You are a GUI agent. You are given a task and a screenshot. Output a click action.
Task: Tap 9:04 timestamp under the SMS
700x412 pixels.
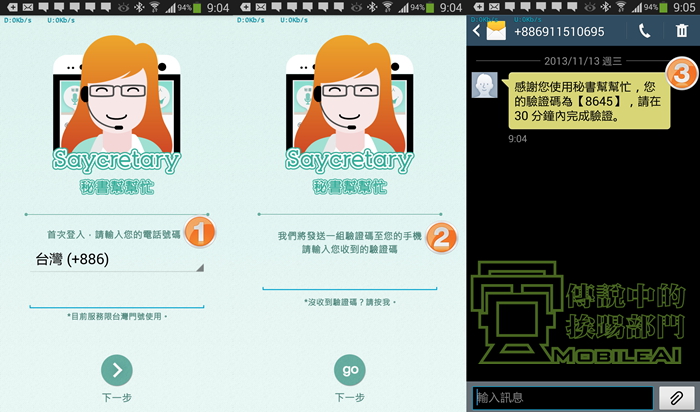[517, 139]
